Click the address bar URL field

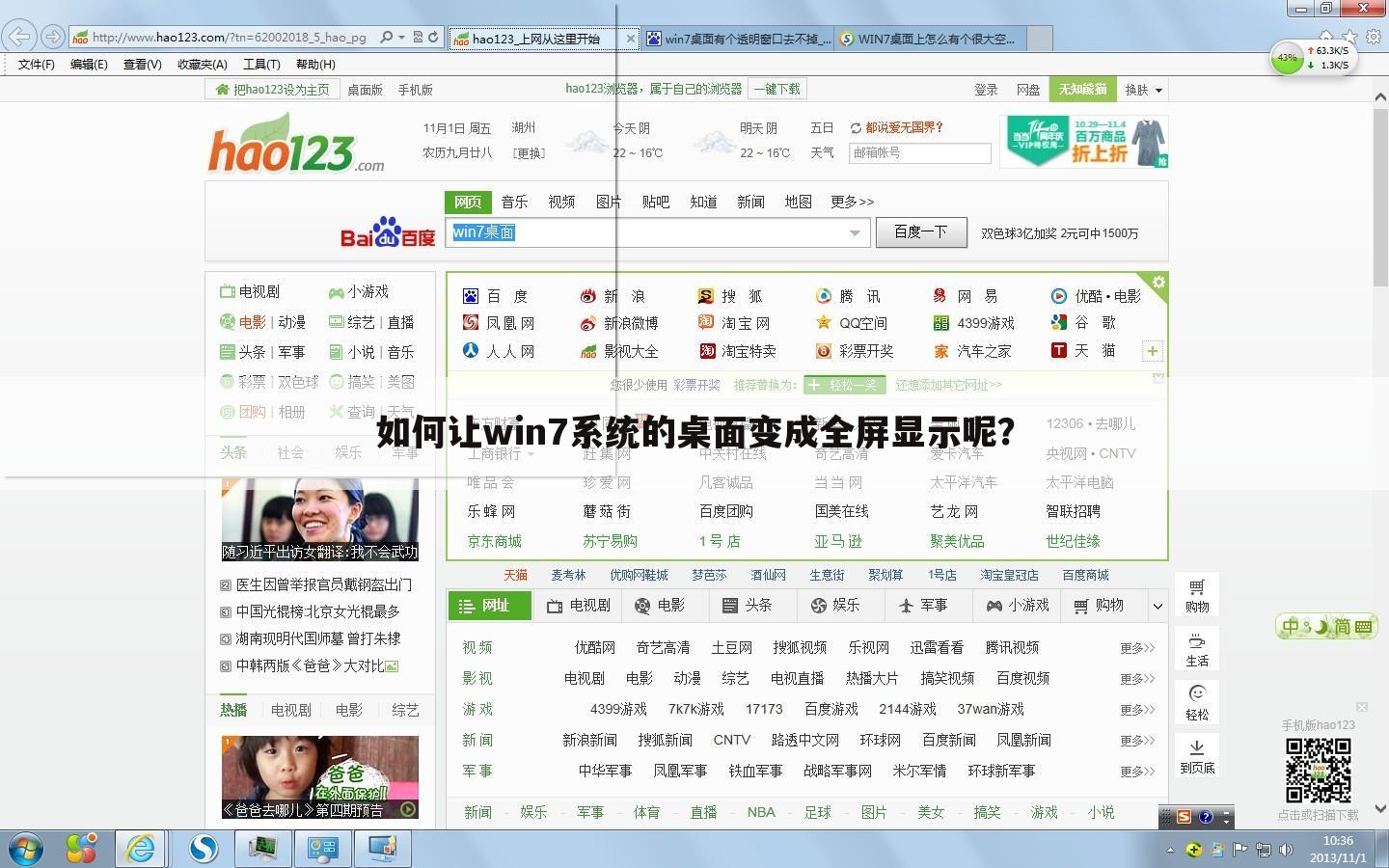(x=229, y=38)
